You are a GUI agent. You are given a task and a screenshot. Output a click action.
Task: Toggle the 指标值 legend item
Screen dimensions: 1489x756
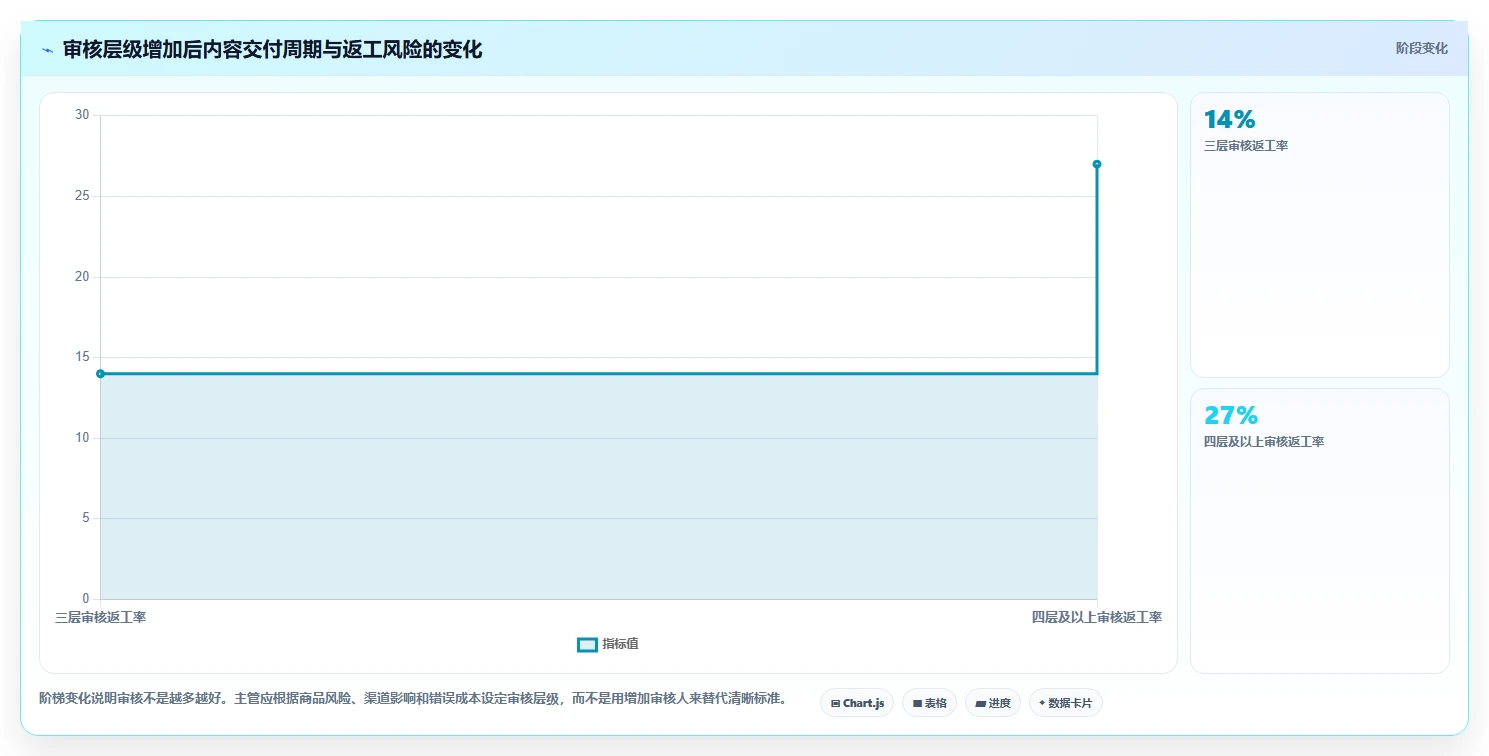[x=608, y=644]
